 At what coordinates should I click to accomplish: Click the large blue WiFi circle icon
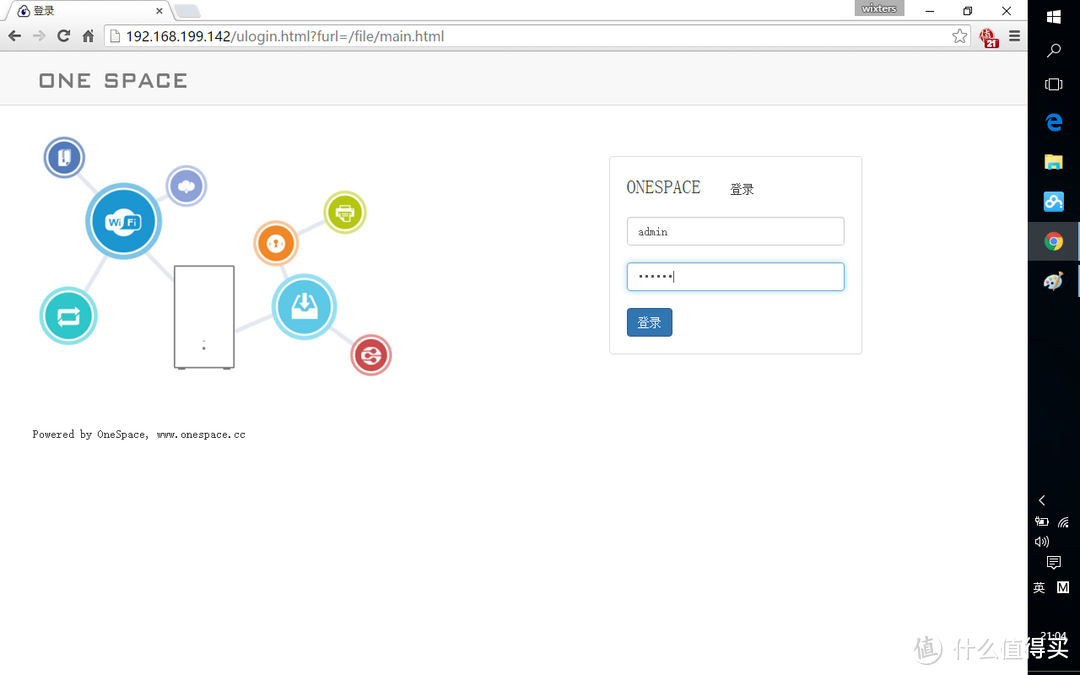pyautogui.click(x=123, y=221)
